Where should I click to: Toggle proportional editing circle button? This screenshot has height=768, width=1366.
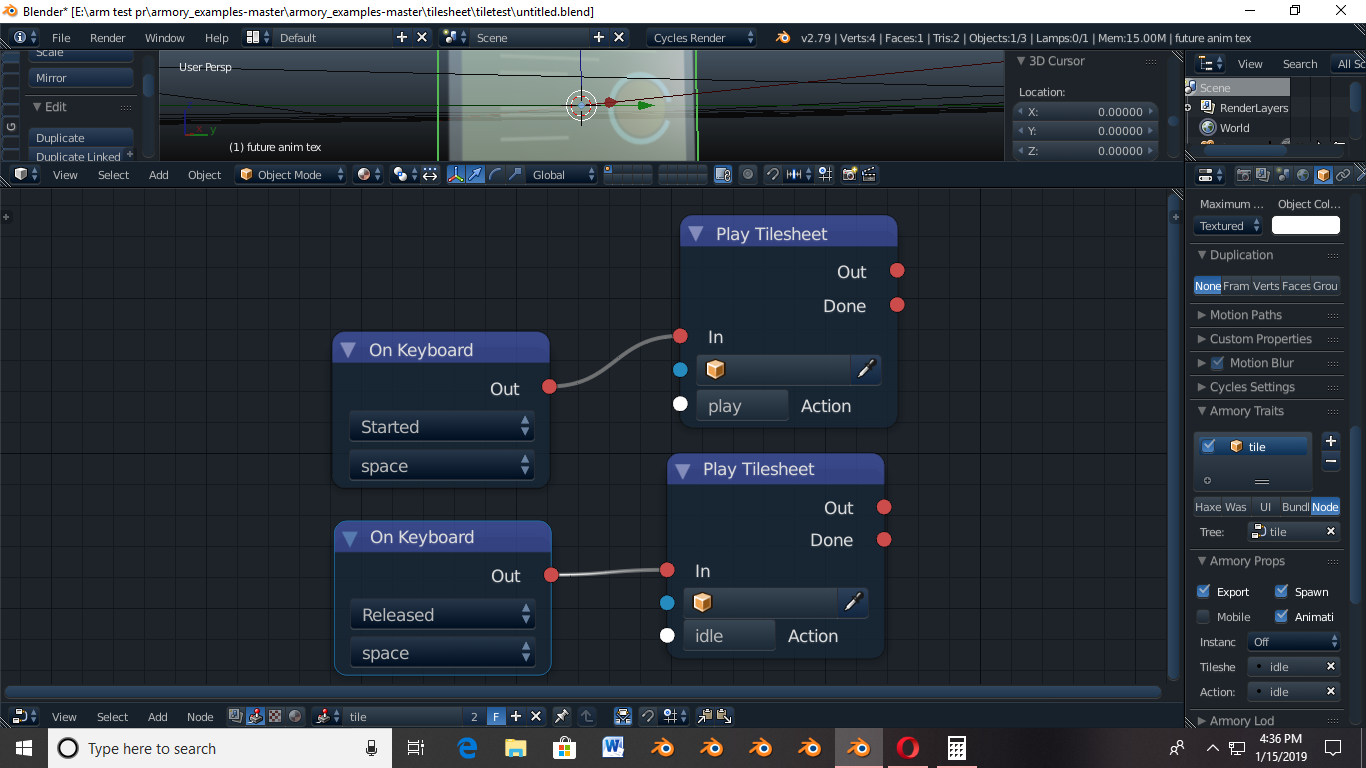[x=748, y=174]
